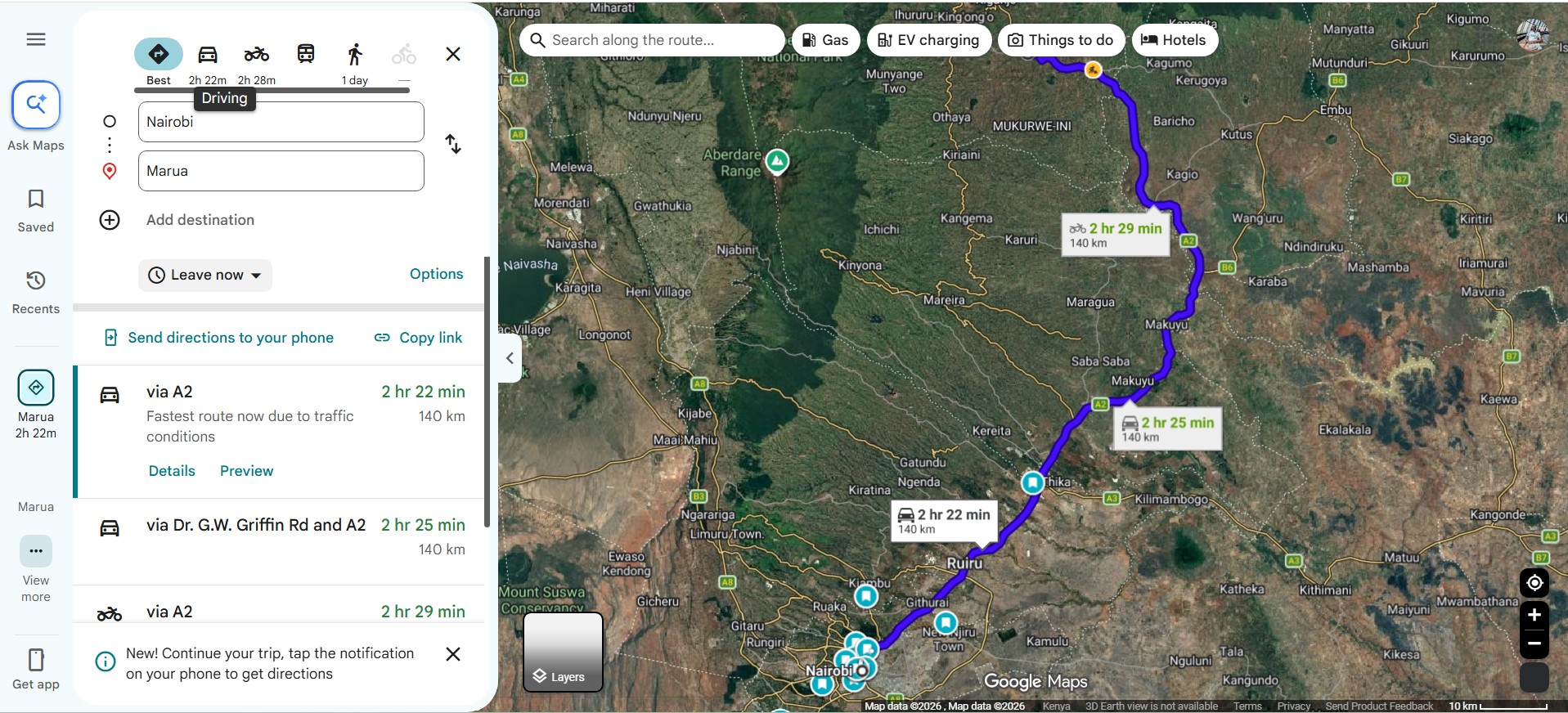Screen dimensions: 1568x713
Task: Click the Aberdare Range park marker
Action: click(777, 161)
